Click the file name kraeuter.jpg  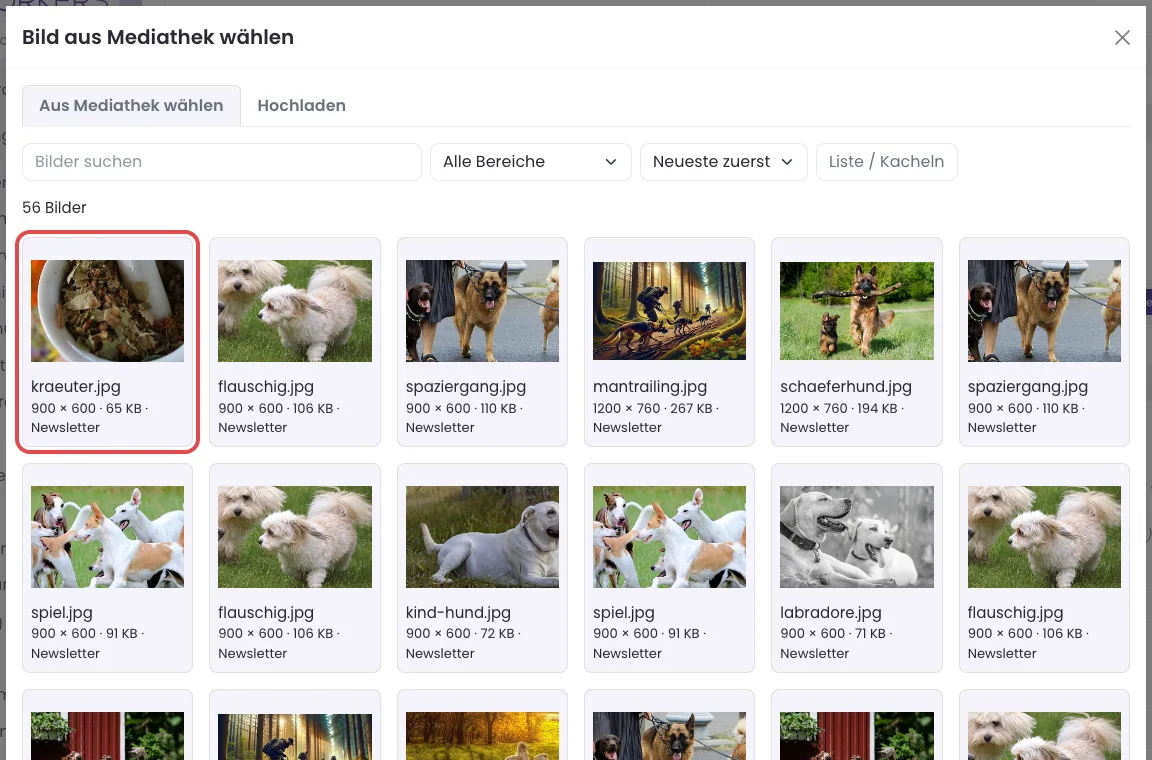pos(76,387)
